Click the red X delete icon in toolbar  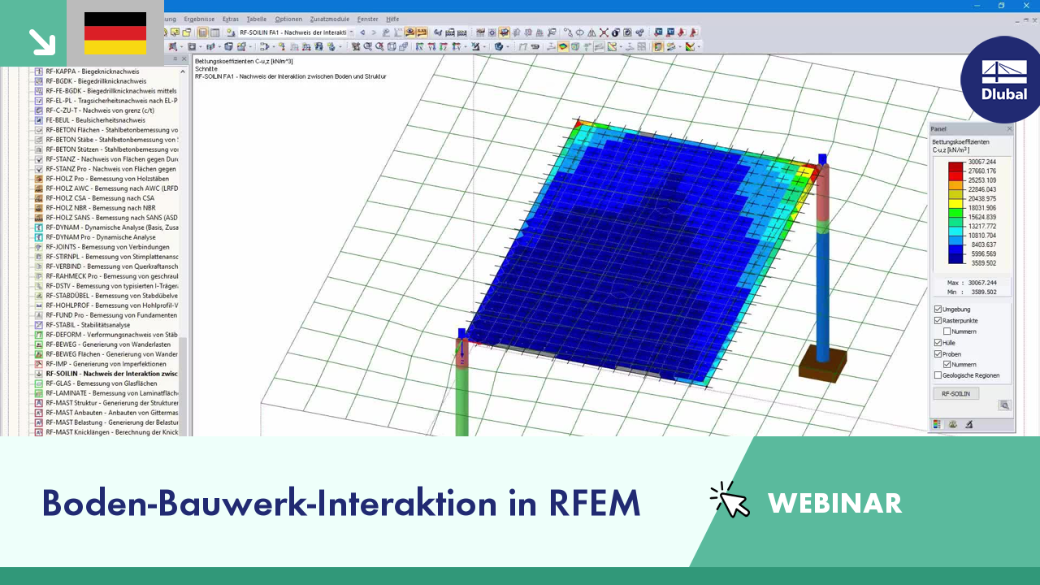[x=604, y=32]
